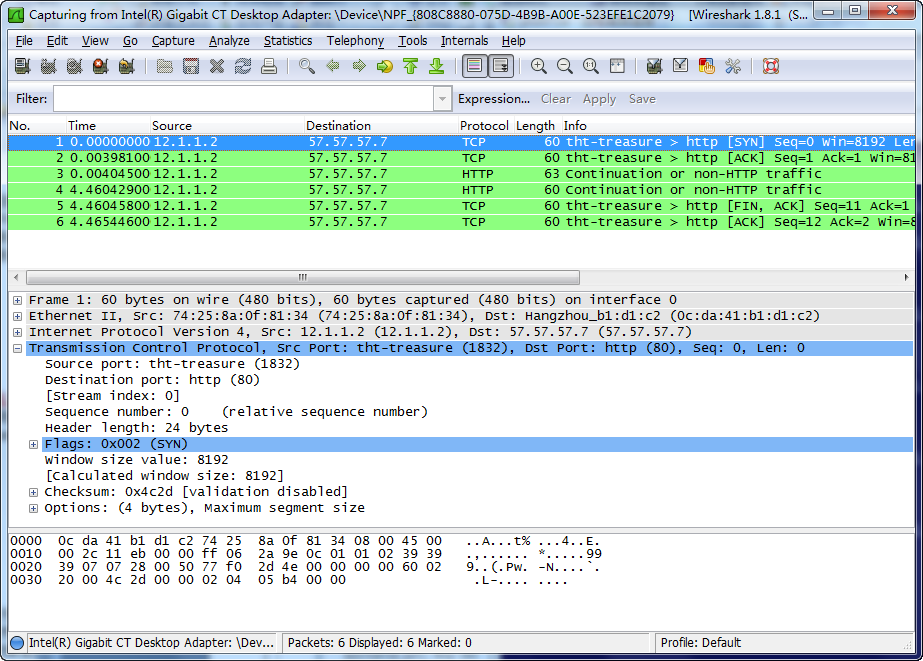Image resolution: width=923 pixels, height=661 pixels.
Task: Open help lifebuoy icon
Action: pyautogui.click(x=771, y=66)
